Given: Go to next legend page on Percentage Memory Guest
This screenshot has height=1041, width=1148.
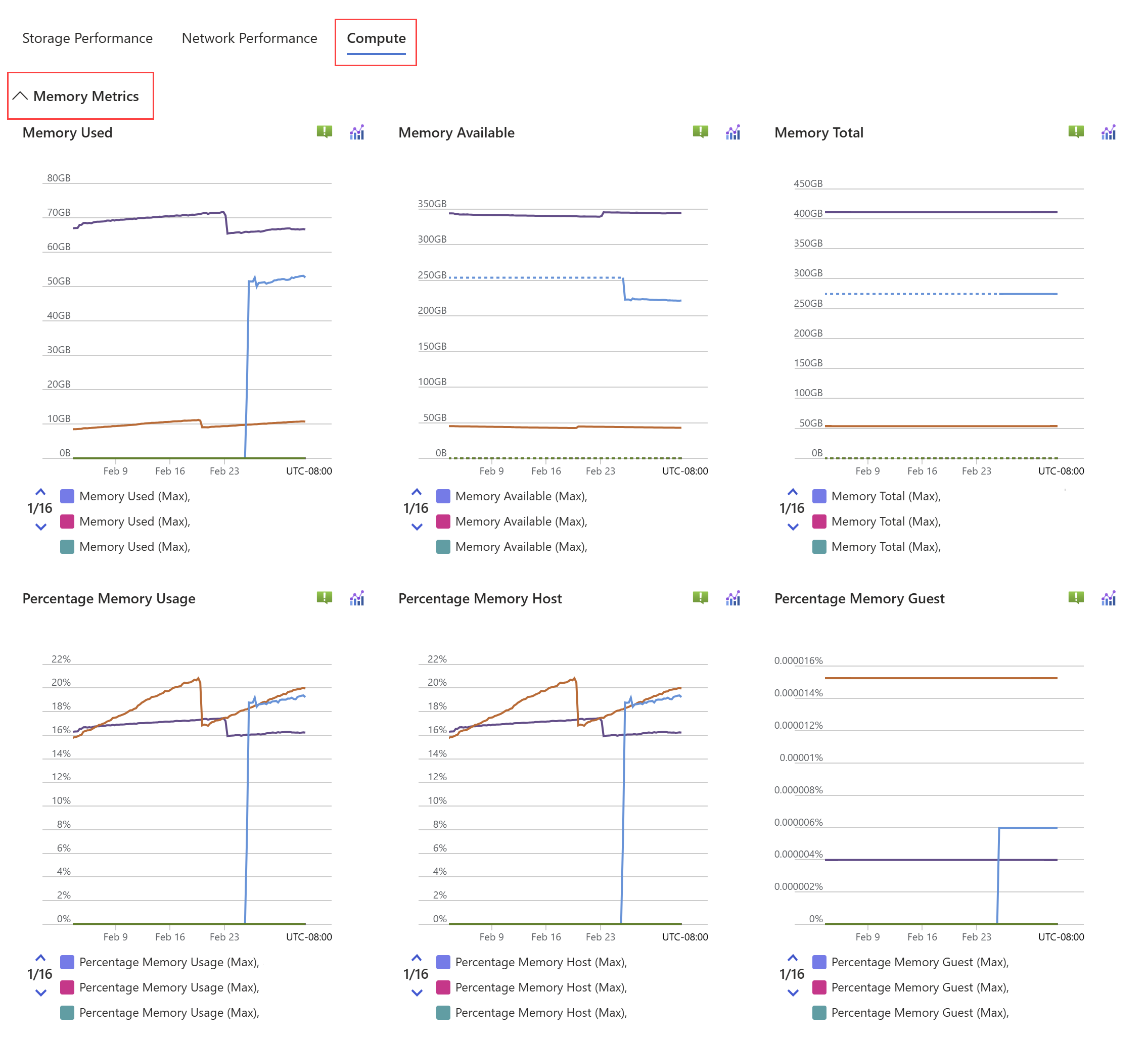Looking at the screenshot, I should click(x=793, y=992).
